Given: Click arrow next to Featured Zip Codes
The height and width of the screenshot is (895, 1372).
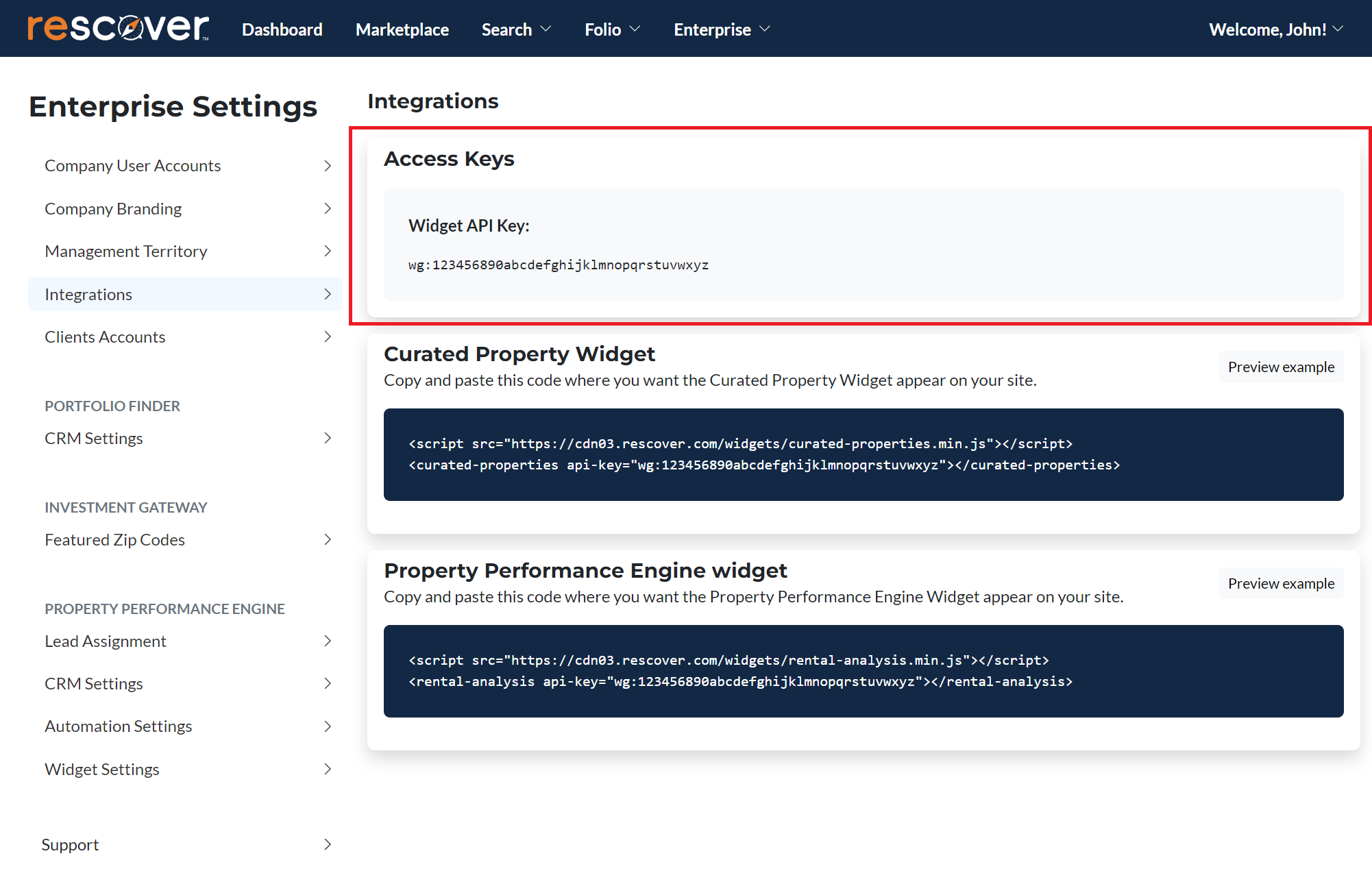Looking at the screenshot, I should coord(328,539).
